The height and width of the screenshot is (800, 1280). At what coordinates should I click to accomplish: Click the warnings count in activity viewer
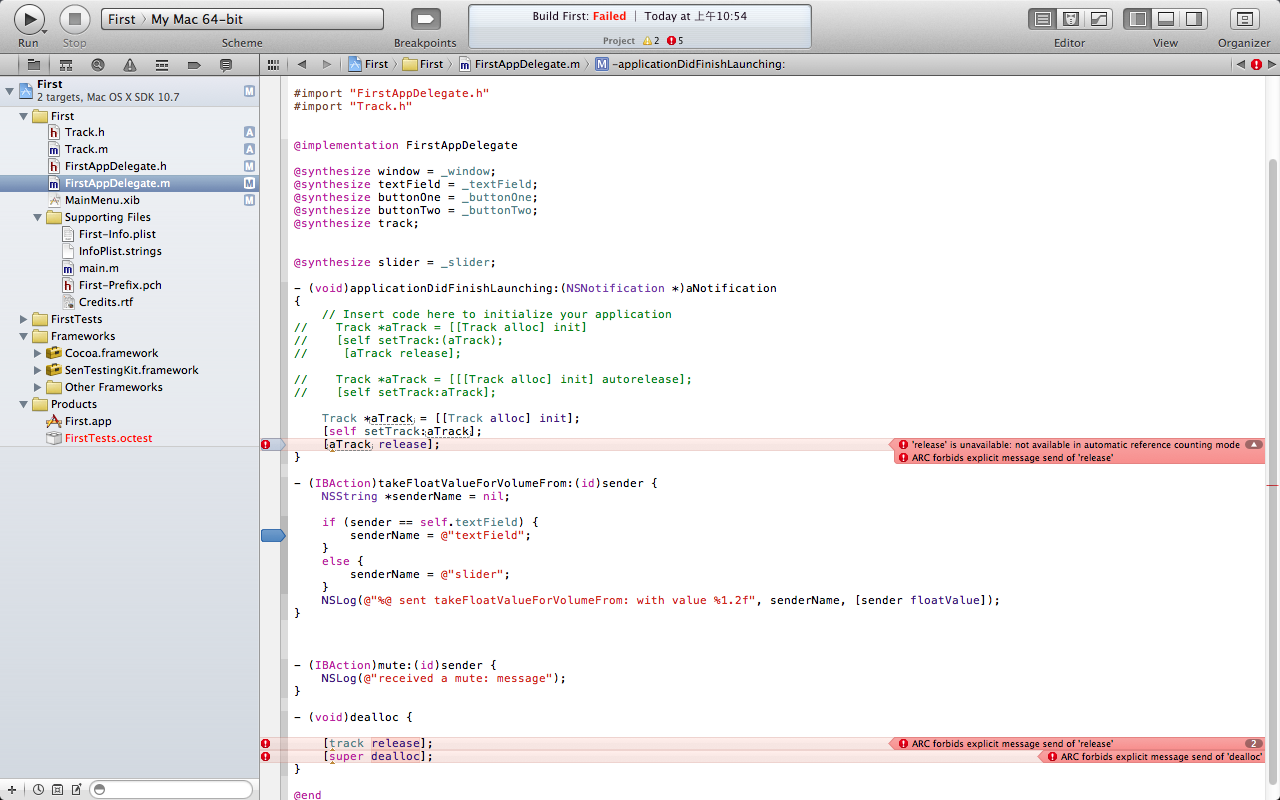[651, 41]
